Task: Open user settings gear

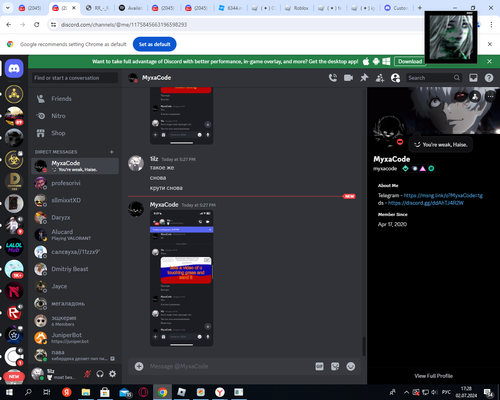Action: 113,374
